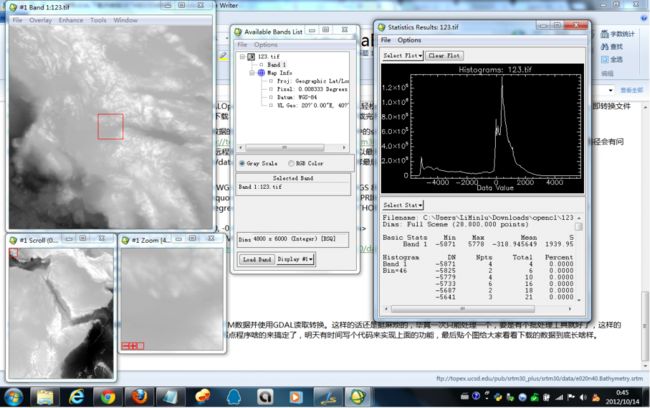Switch to ENVI globe icon on taskbar
The image size is (650, 408).
click(358, 397)
